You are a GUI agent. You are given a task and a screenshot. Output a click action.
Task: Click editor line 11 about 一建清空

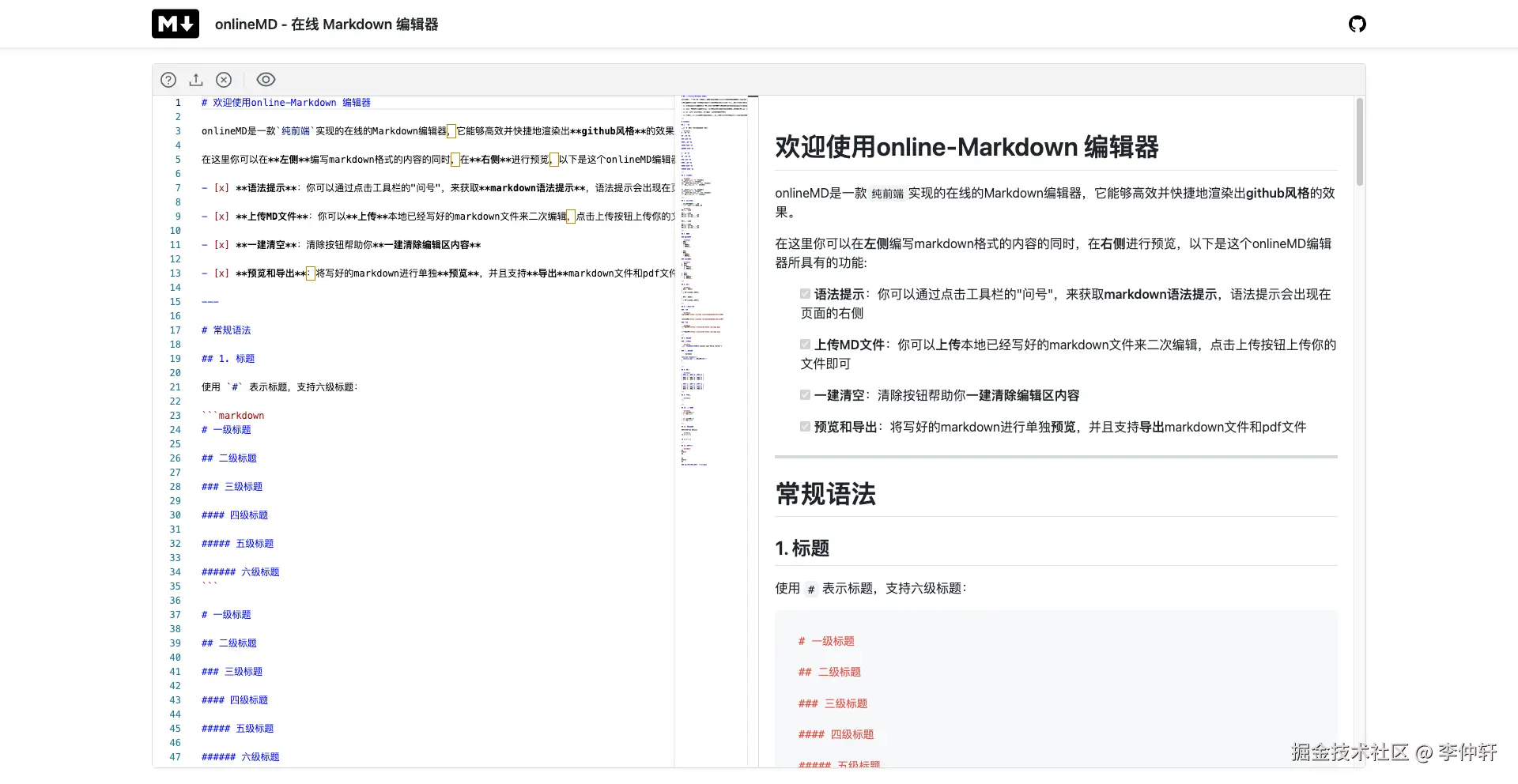tap(342, 245)
